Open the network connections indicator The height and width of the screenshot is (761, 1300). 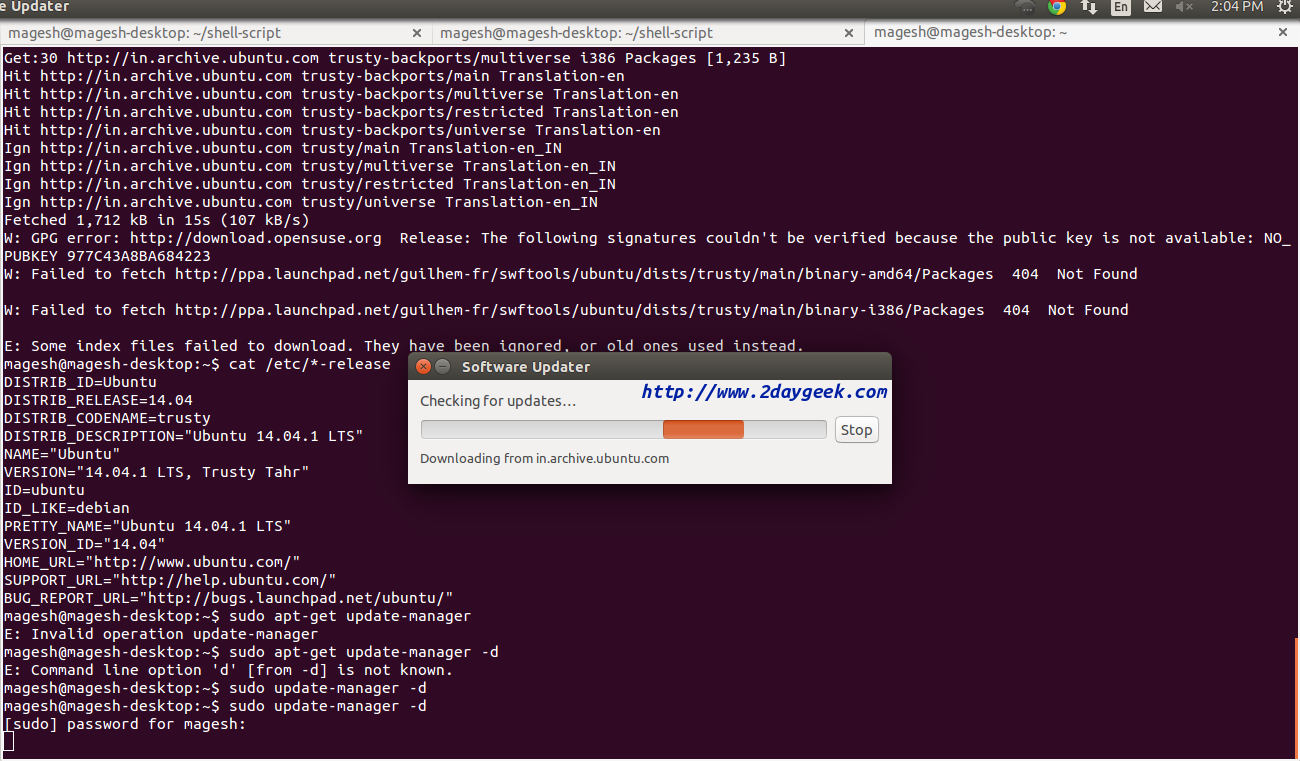tap(1089, 7)
